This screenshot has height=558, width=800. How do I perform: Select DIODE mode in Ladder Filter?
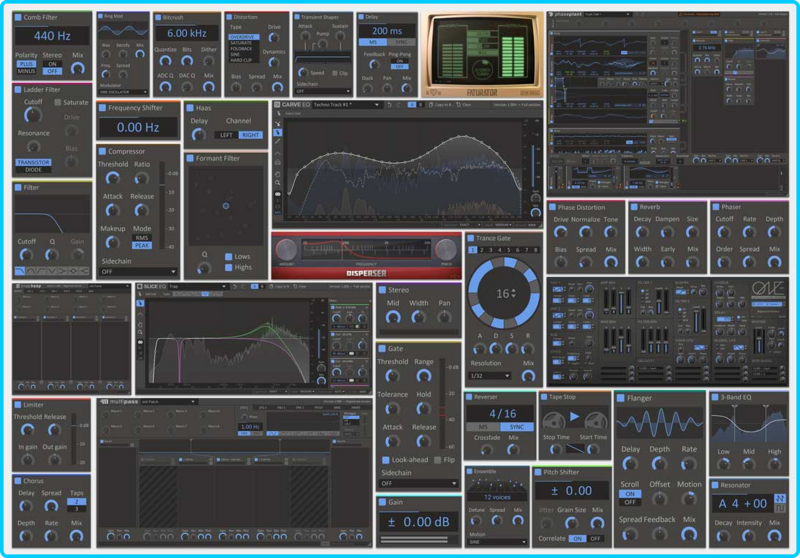[33, 170]
